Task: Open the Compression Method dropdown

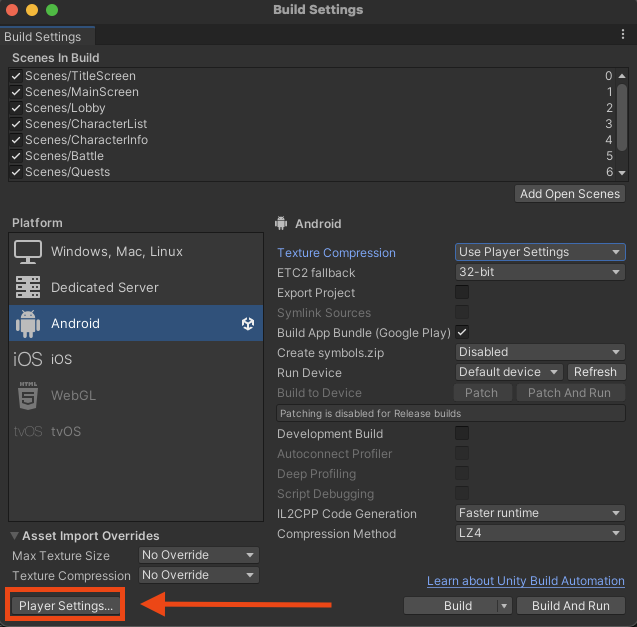Action: [540, 533]
